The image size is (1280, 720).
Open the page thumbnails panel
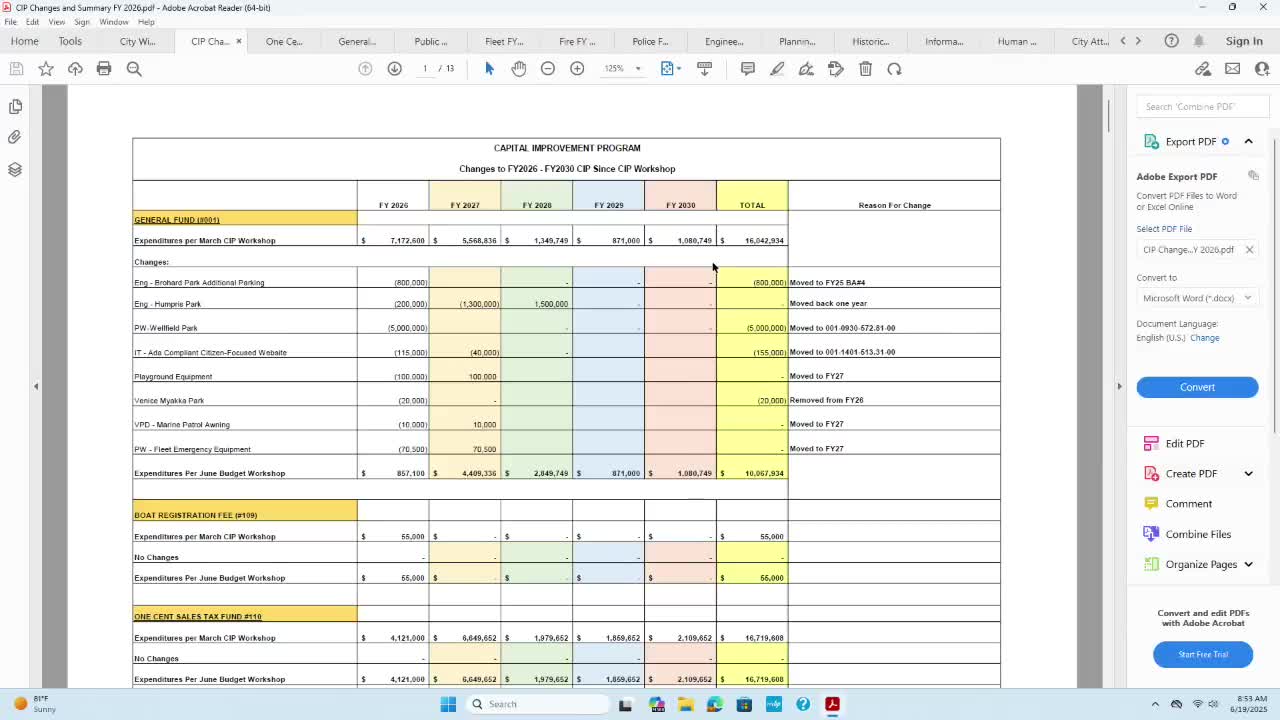point(15,106)
